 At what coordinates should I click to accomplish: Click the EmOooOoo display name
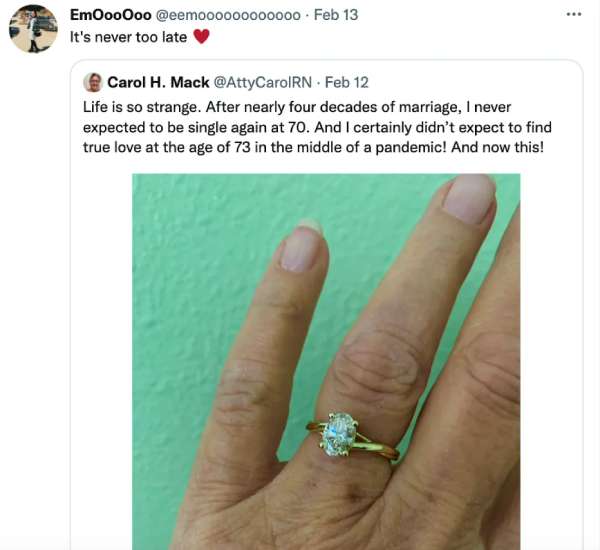point(111,15)
